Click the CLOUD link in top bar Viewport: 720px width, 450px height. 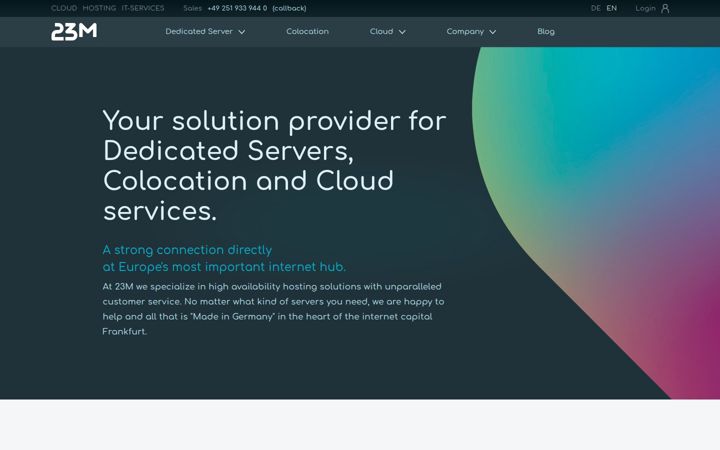point(64,8)
